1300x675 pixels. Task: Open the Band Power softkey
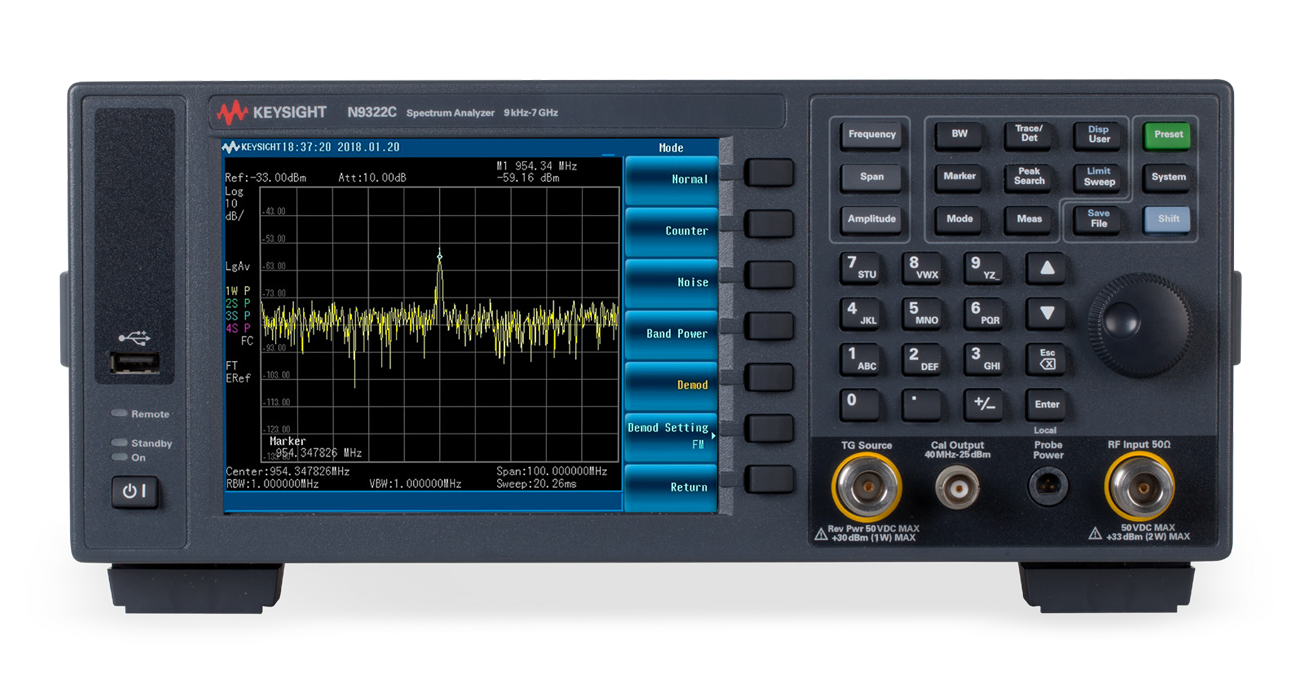point(671,333)
